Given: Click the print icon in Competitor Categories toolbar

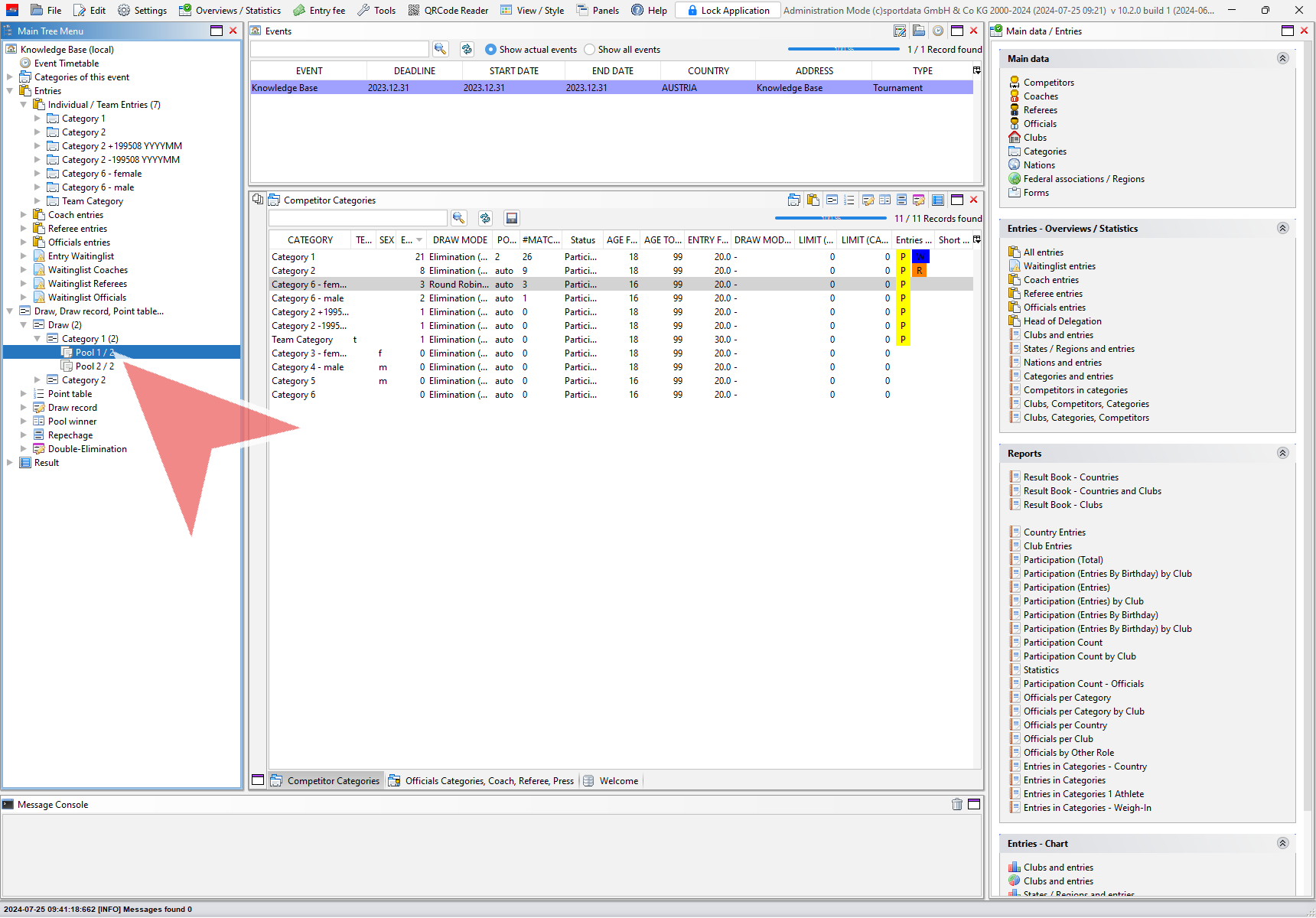Looking at the screenshot, I should tap(794, 200).
